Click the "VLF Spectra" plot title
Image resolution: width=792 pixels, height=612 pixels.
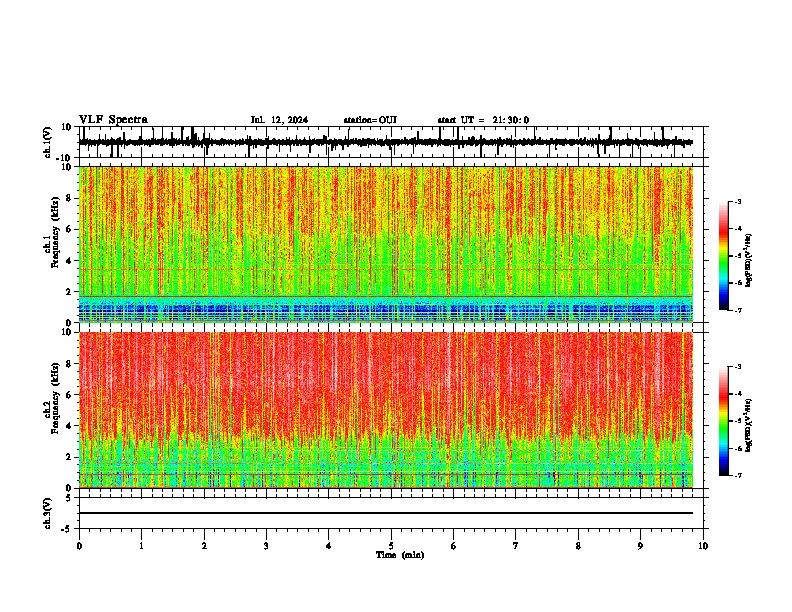coord(113,120)
